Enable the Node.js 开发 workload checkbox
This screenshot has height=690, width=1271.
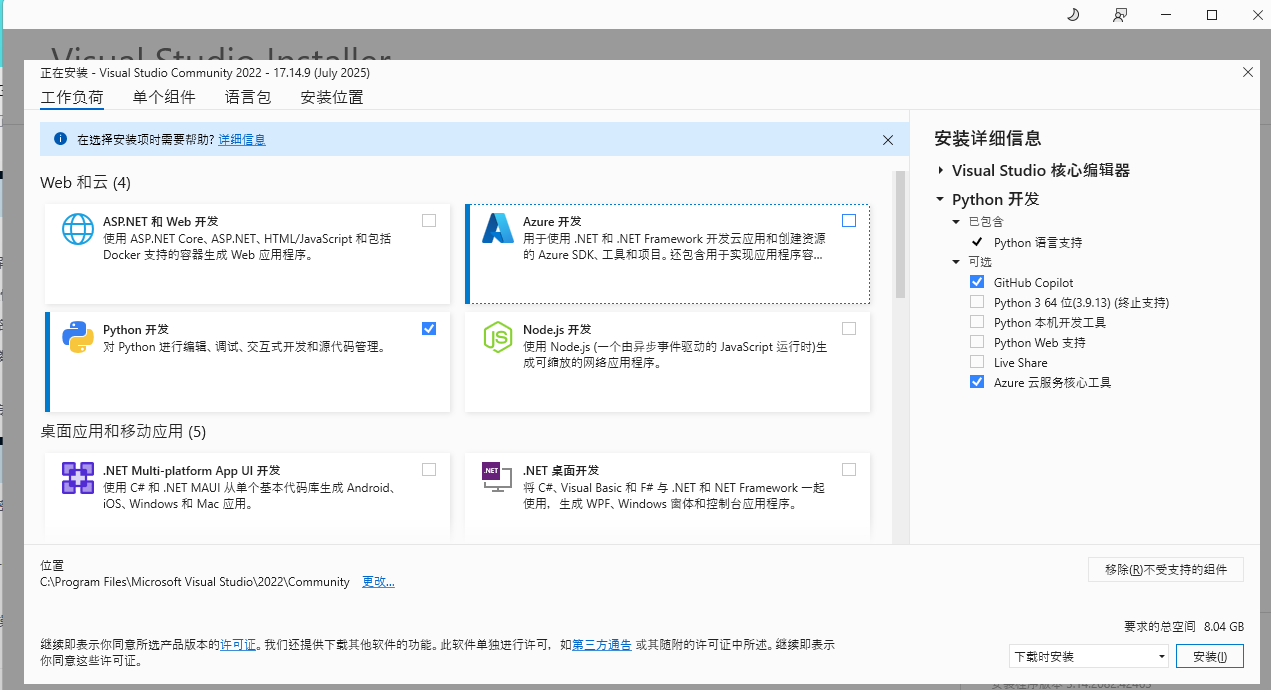tap(849, 328)
